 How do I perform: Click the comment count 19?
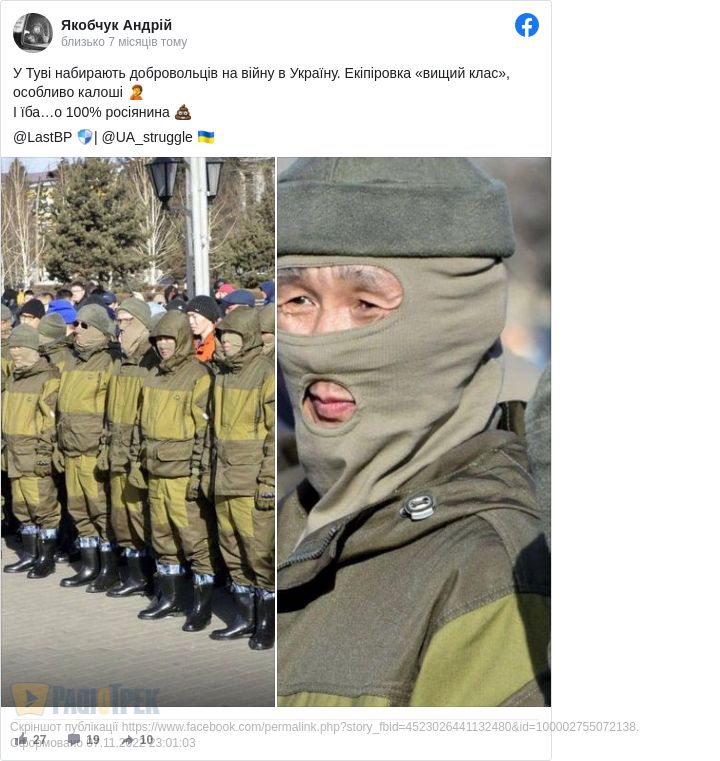coord(93,740)
